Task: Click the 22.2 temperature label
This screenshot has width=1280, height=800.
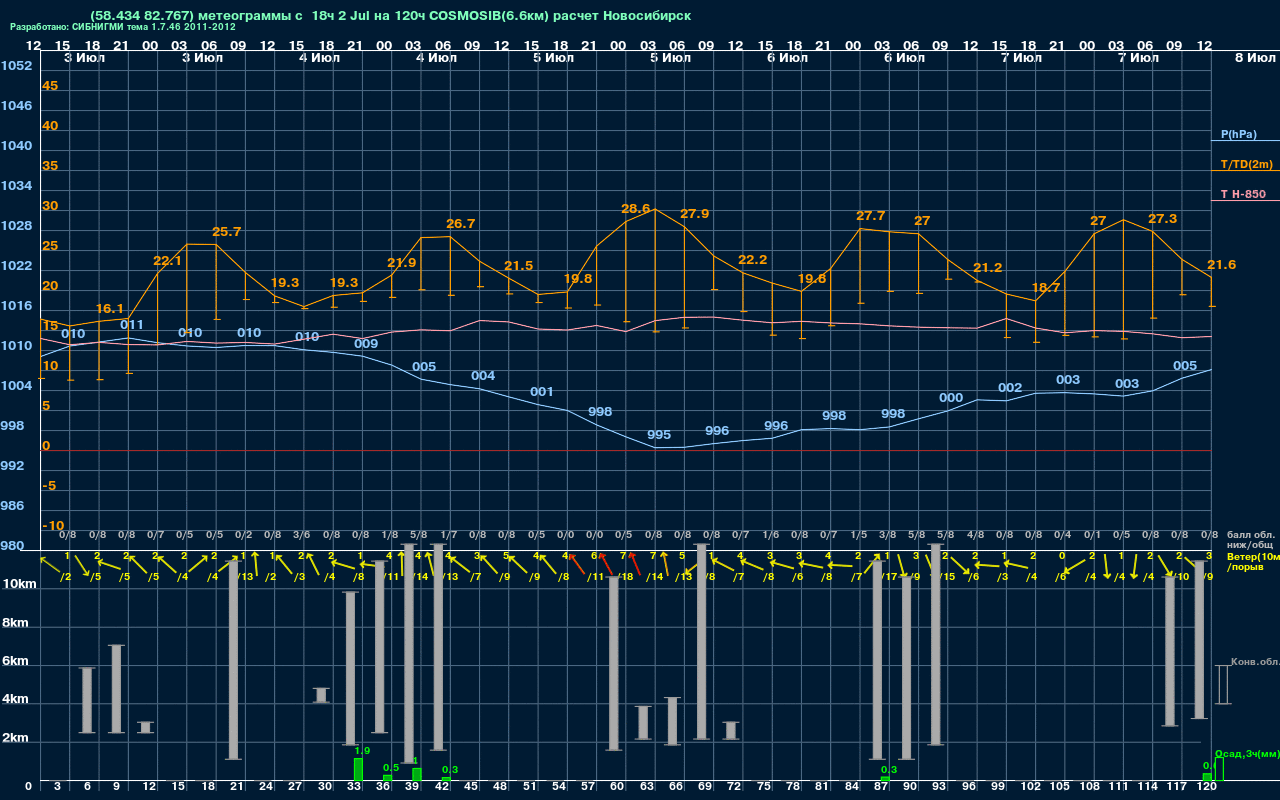Action: 752,260
